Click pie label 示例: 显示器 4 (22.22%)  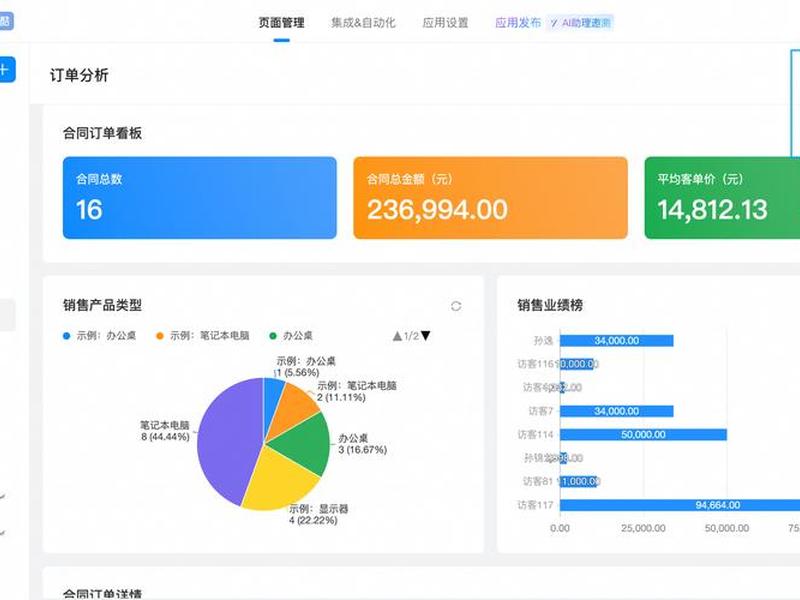318,514
